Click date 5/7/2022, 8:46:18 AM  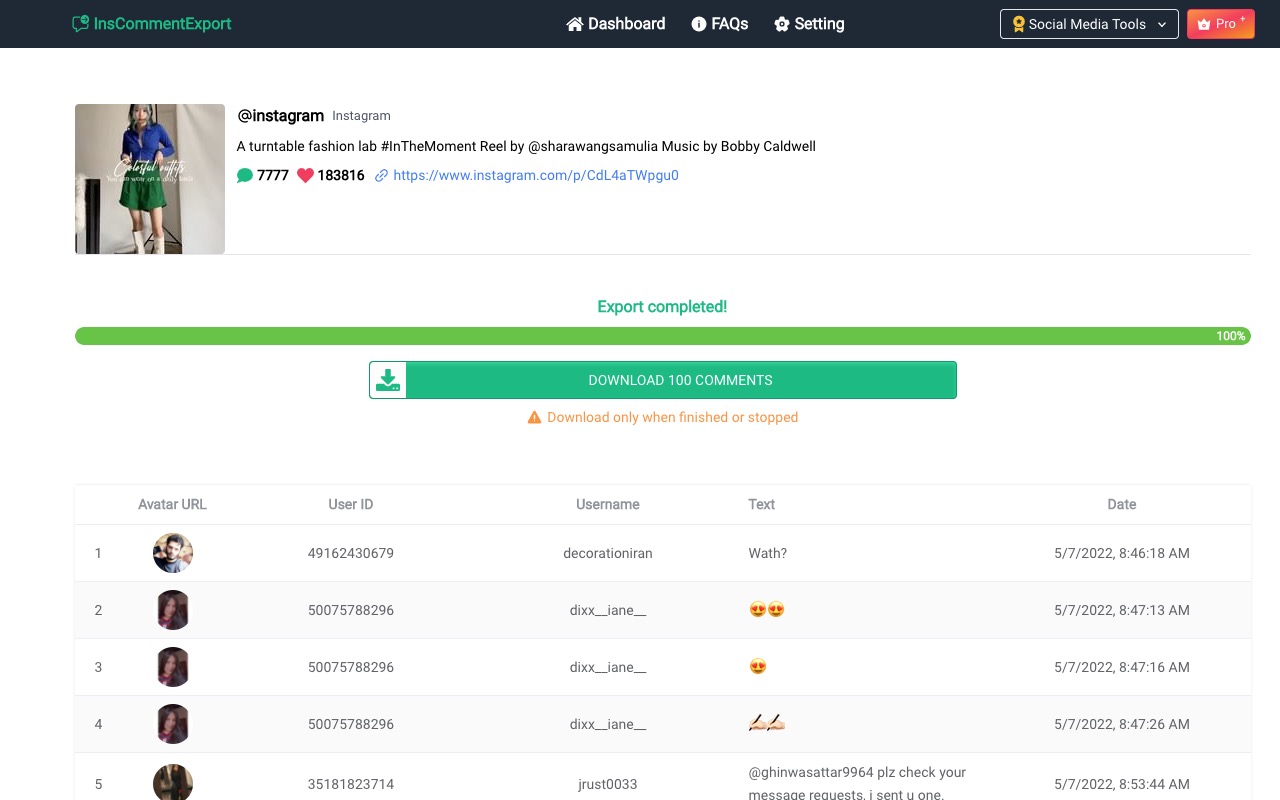tap(1122, 553)
